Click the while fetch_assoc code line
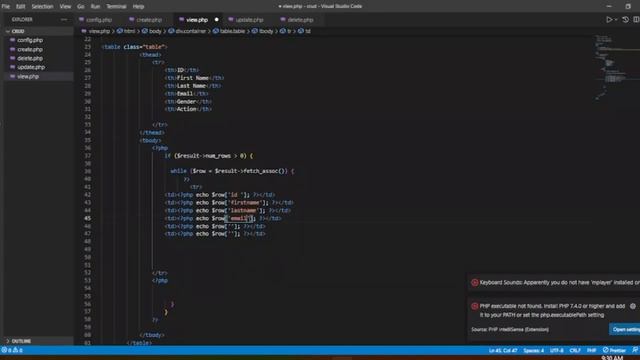 pyautogui.click(x=232, y=171)
